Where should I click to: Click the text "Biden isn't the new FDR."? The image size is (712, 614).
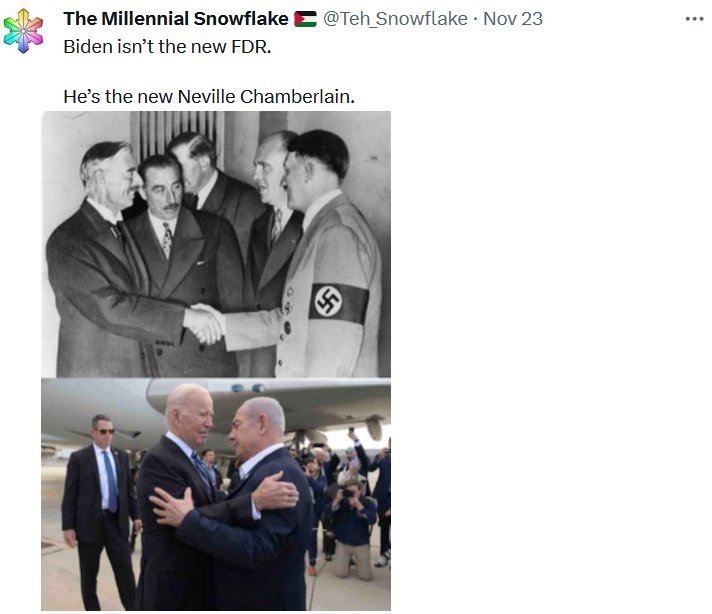coord(167,47)
